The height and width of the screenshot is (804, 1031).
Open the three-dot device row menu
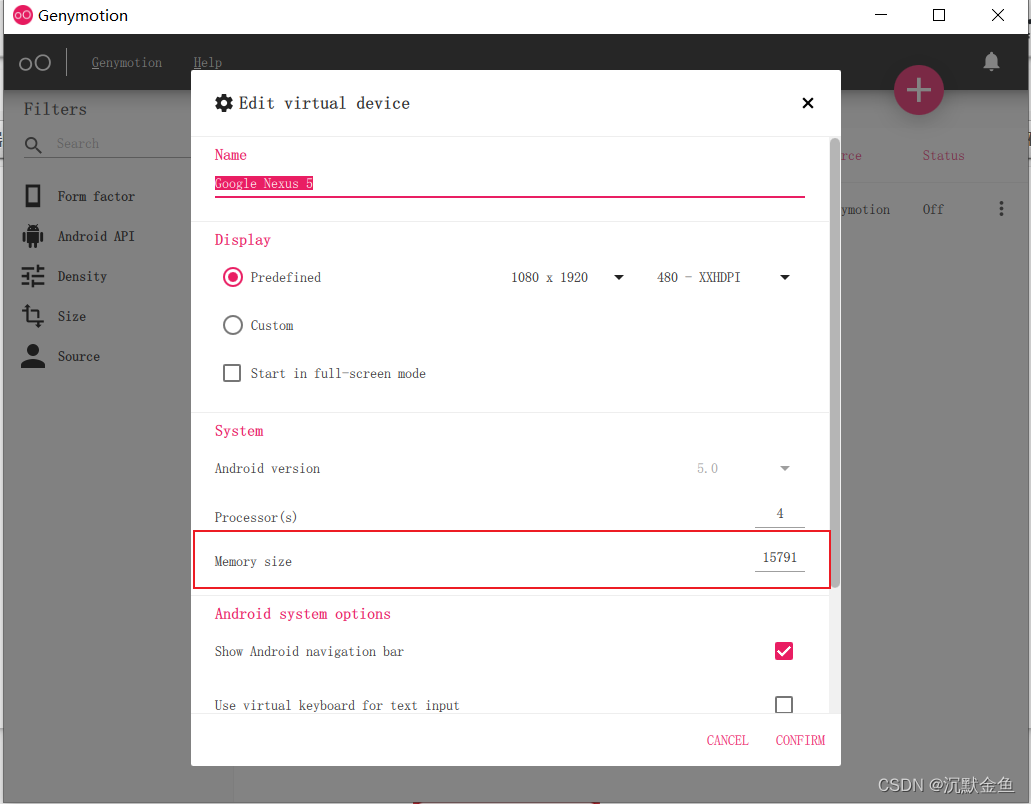(1001, 209)
